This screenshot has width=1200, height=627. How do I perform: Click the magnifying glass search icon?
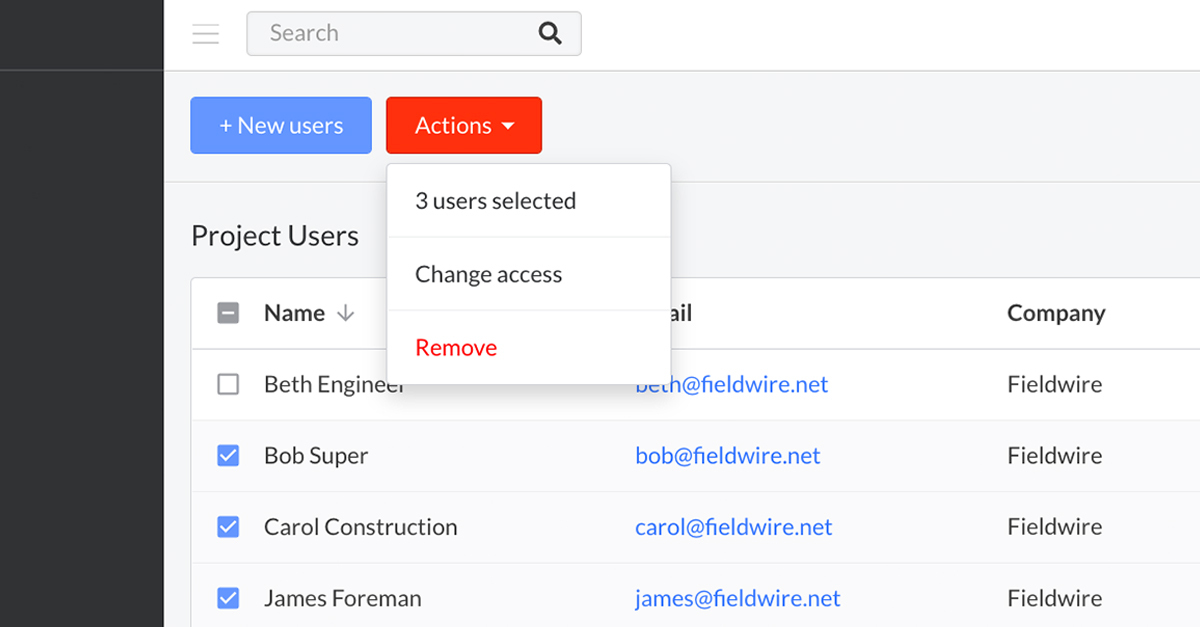550,34
